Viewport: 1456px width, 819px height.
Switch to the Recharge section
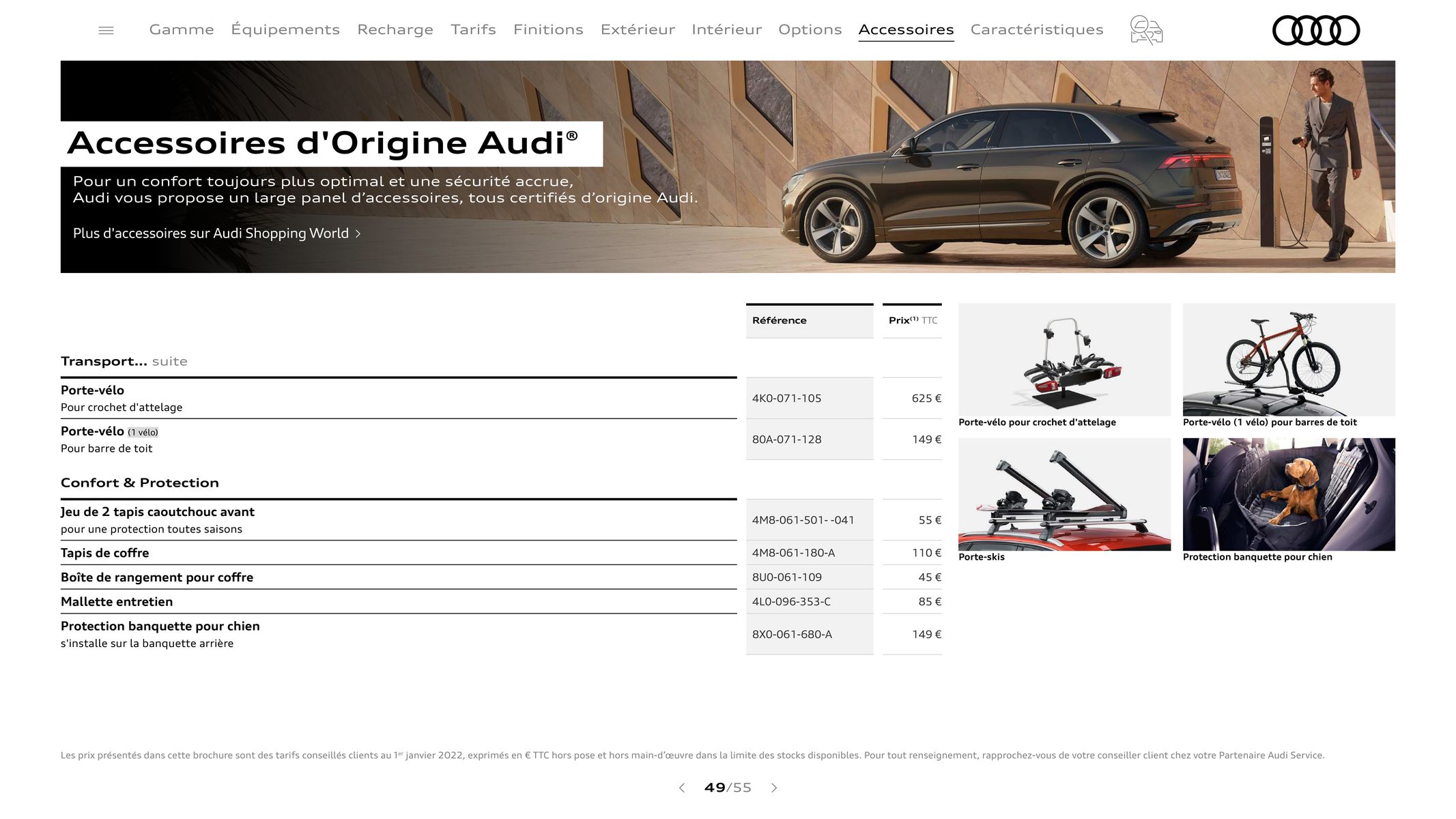[x=395, y=29]
